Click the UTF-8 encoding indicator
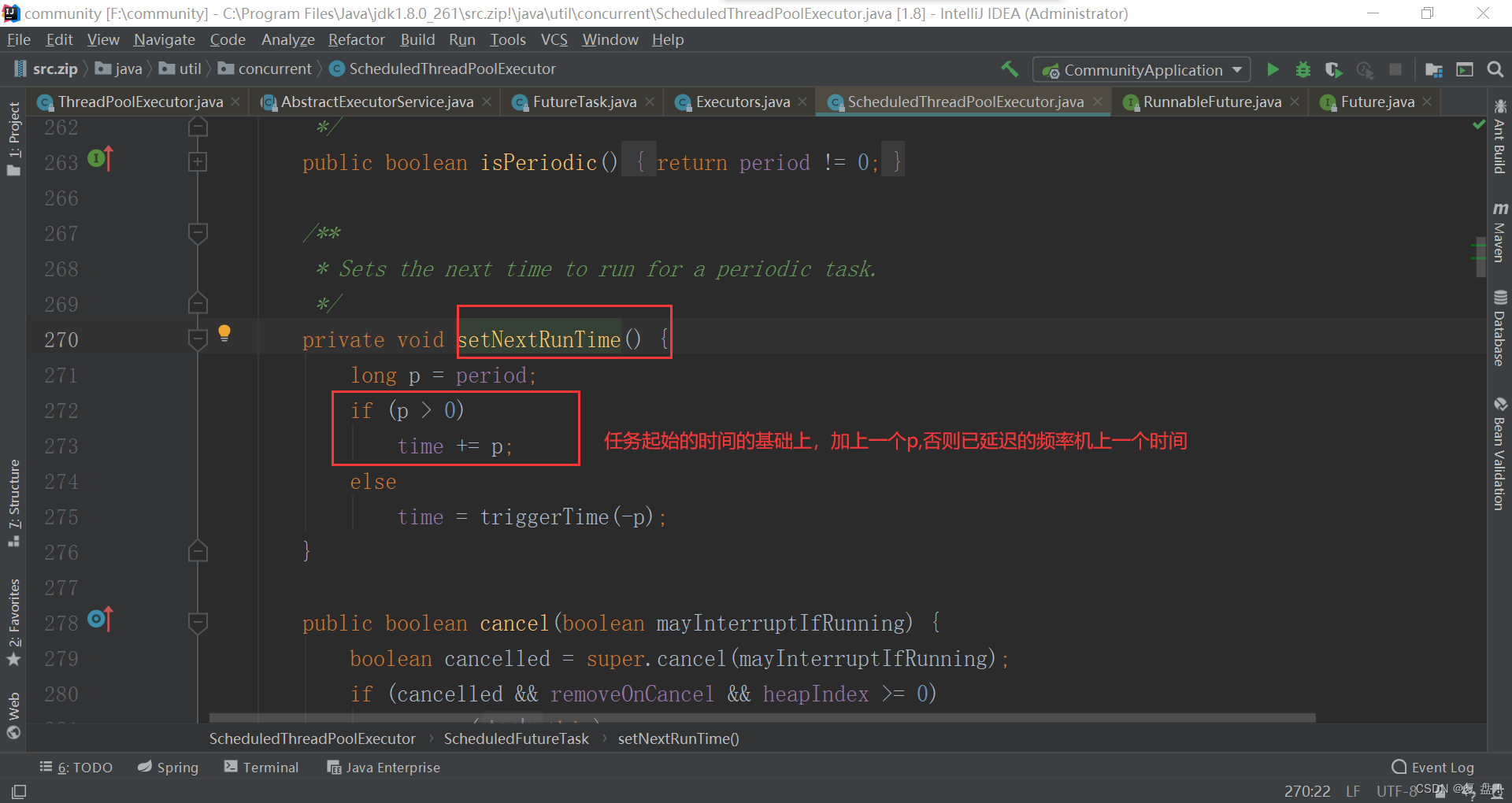Image resolution: width=1512 pixels, height=803 pixels. (x=1396, y=791)
